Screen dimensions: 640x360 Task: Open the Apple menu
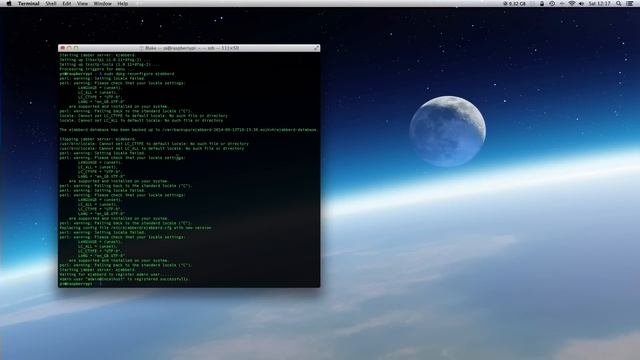[x=9, y=3]
